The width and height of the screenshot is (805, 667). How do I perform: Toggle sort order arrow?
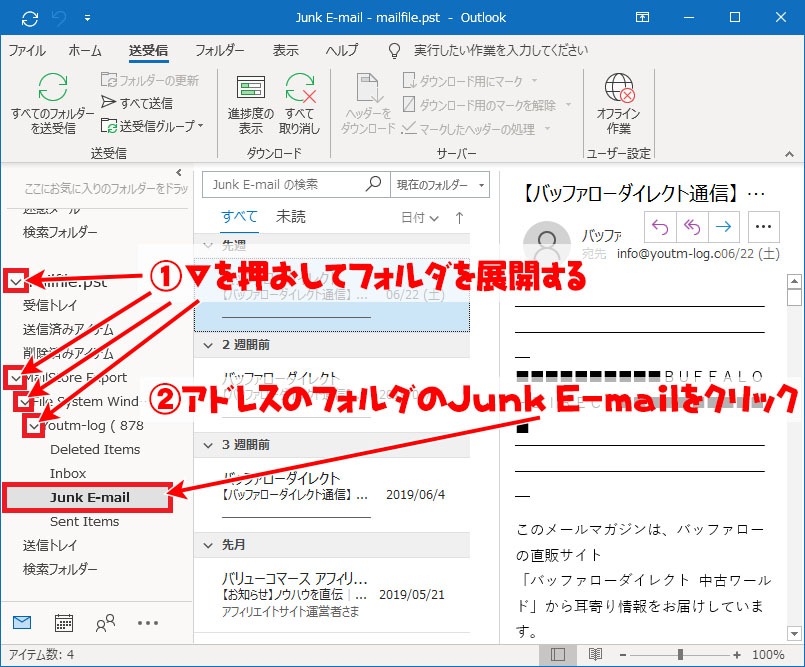459,218
